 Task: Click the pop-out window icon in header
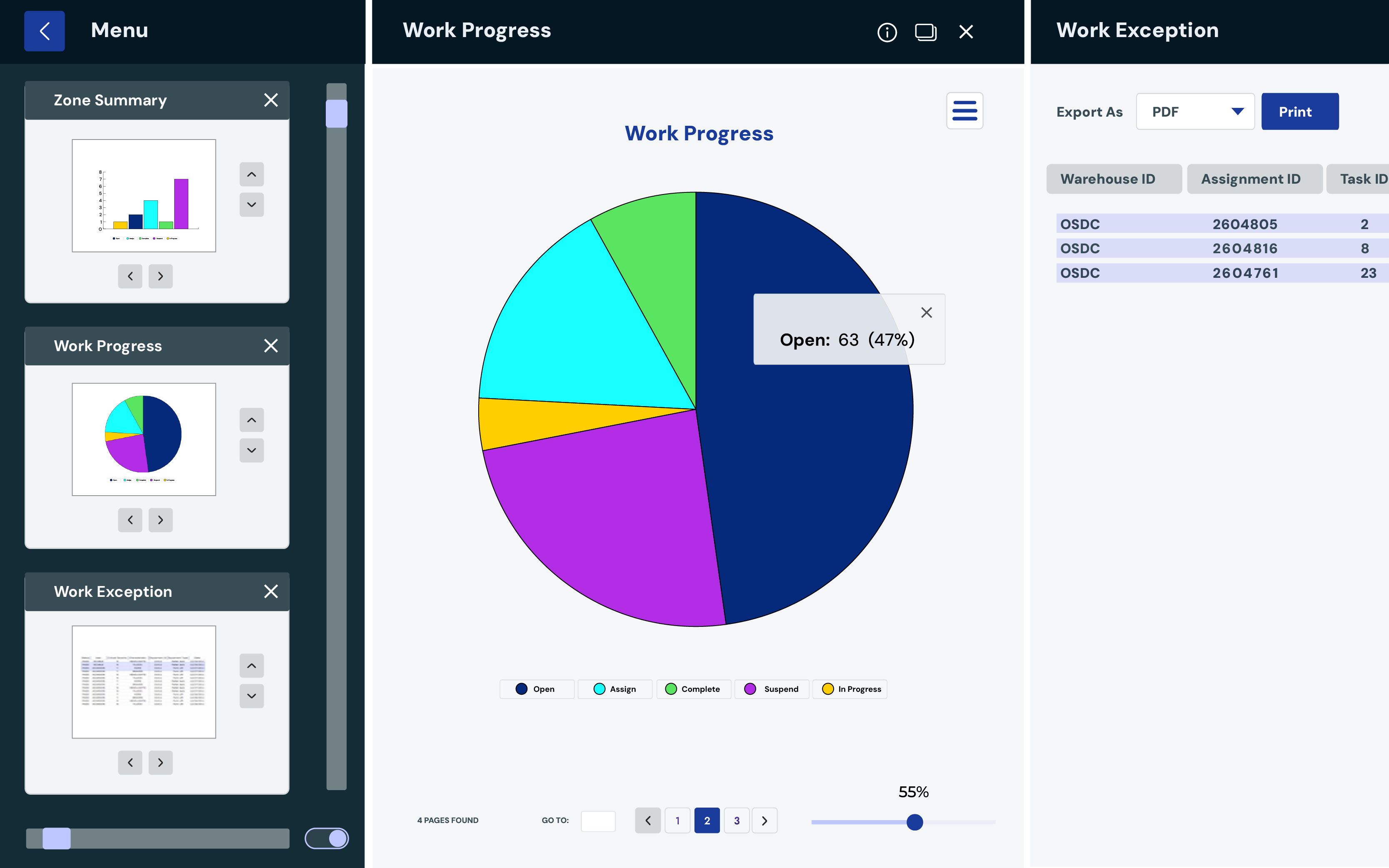(x=925, y=32)
